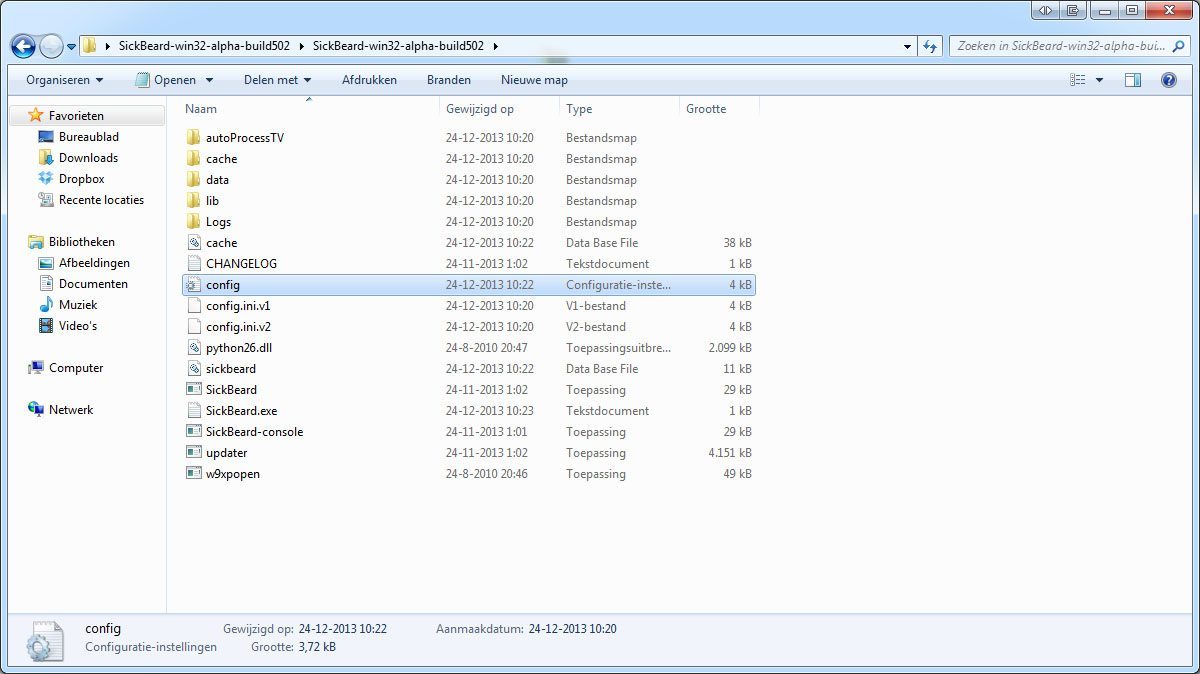The image size is (1200, 674).
Task: Open the Delen met menu
Action: coord(277,80)
